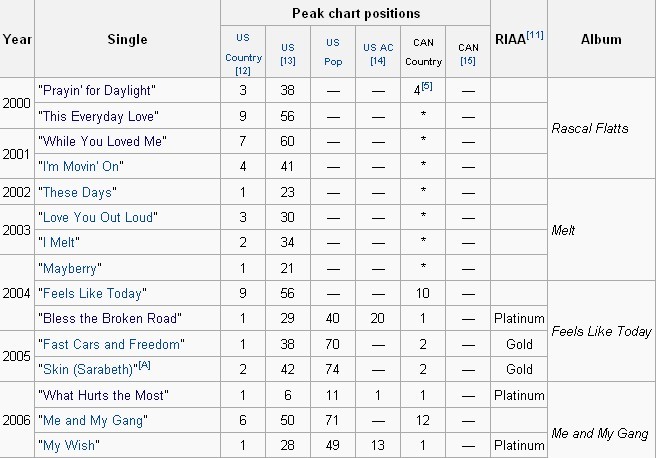656x458 pixels.
Task: Follow the "Love You Out Loud" link
Action: coord(98,217)
